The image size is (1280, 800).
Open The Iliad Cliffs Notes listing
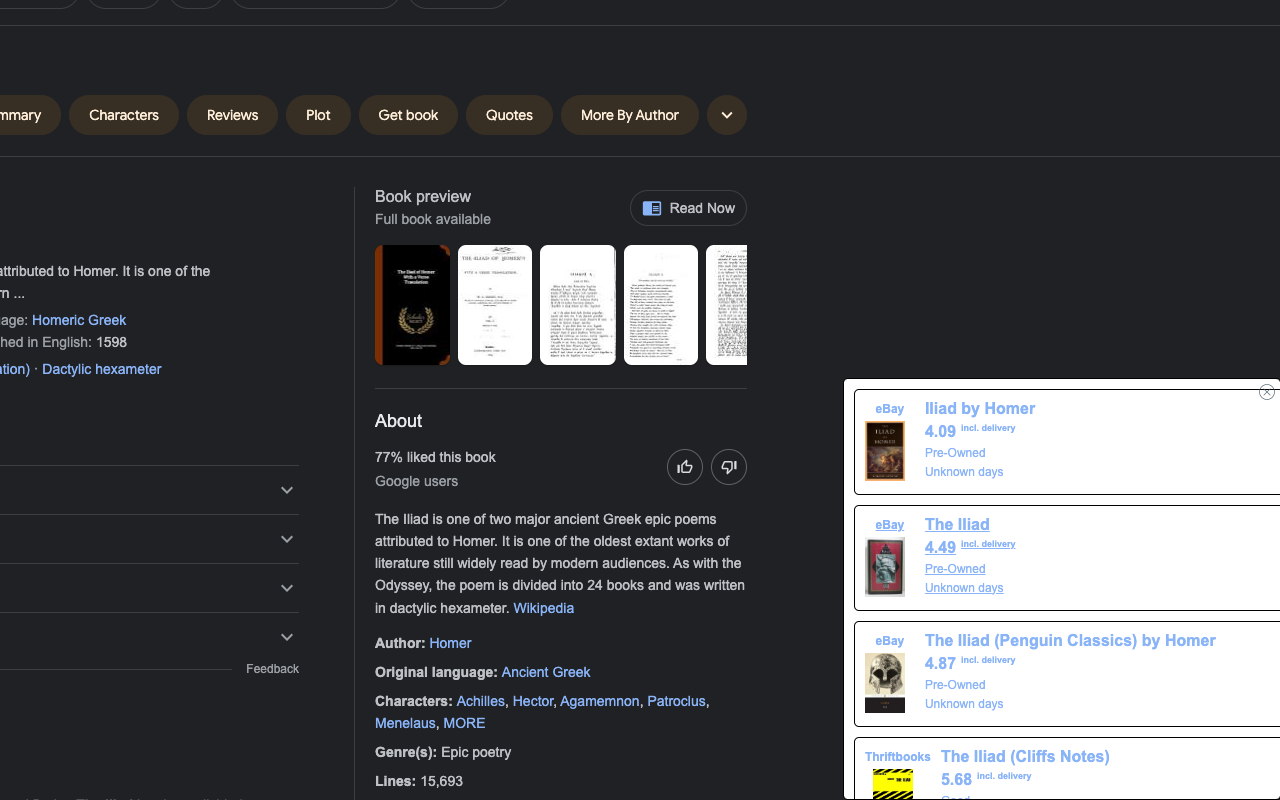tap(1025, 756)
